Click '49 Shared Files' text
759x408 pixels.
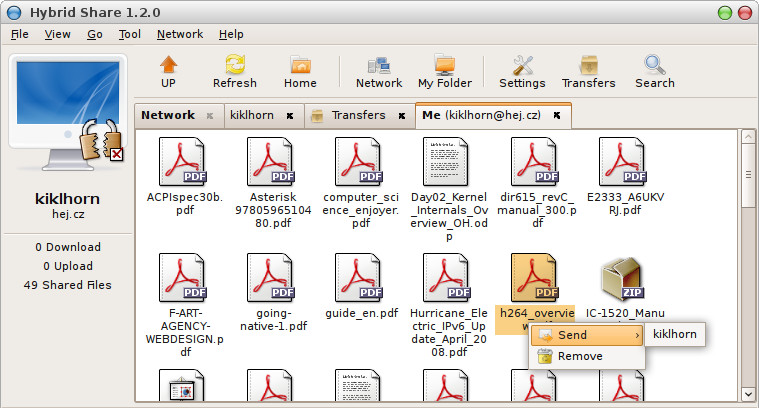coord(68,285)
